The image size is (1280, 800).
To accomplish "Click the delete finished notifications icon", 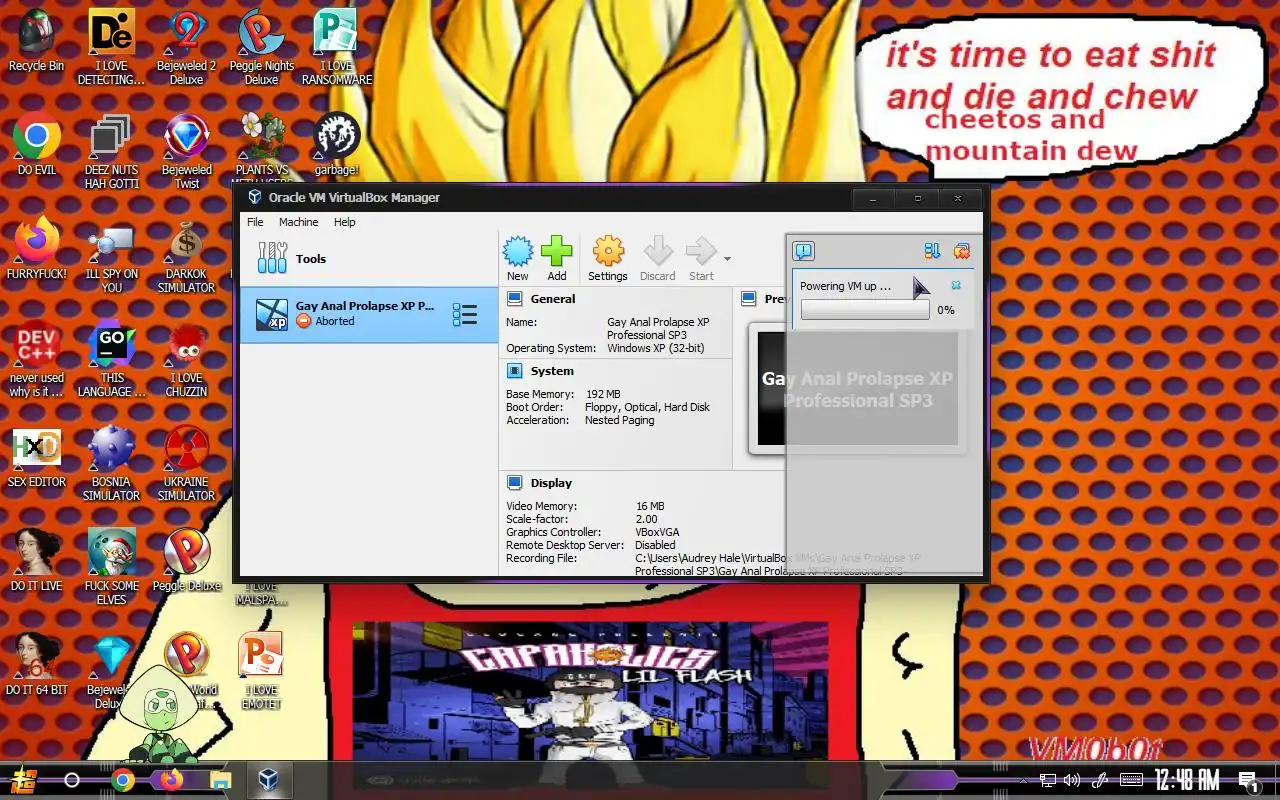I will tap(962, 251).
